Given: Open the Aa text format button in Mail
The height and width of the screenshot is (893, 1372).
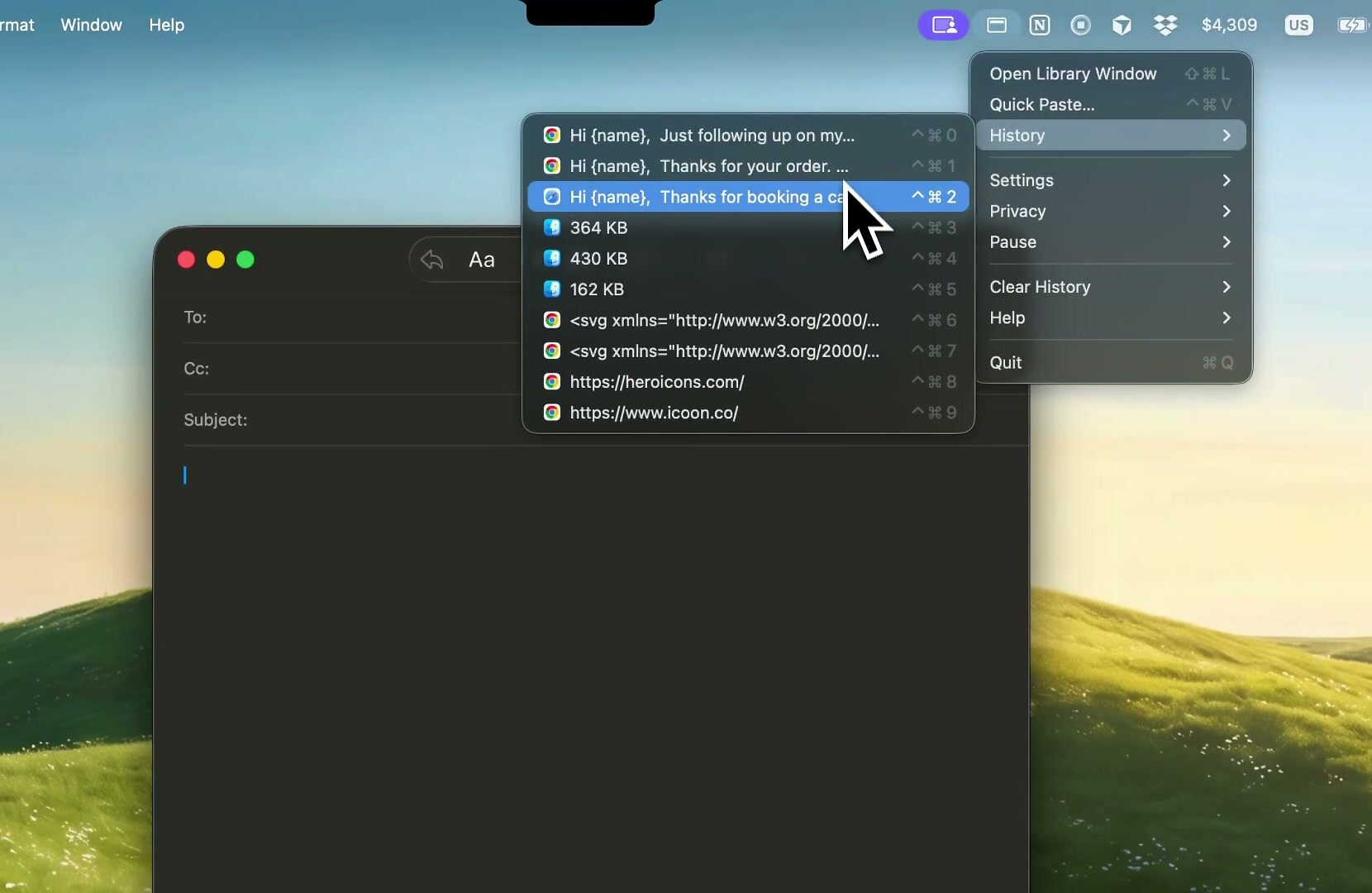Looking at the screenshot, I should (482, 260).
